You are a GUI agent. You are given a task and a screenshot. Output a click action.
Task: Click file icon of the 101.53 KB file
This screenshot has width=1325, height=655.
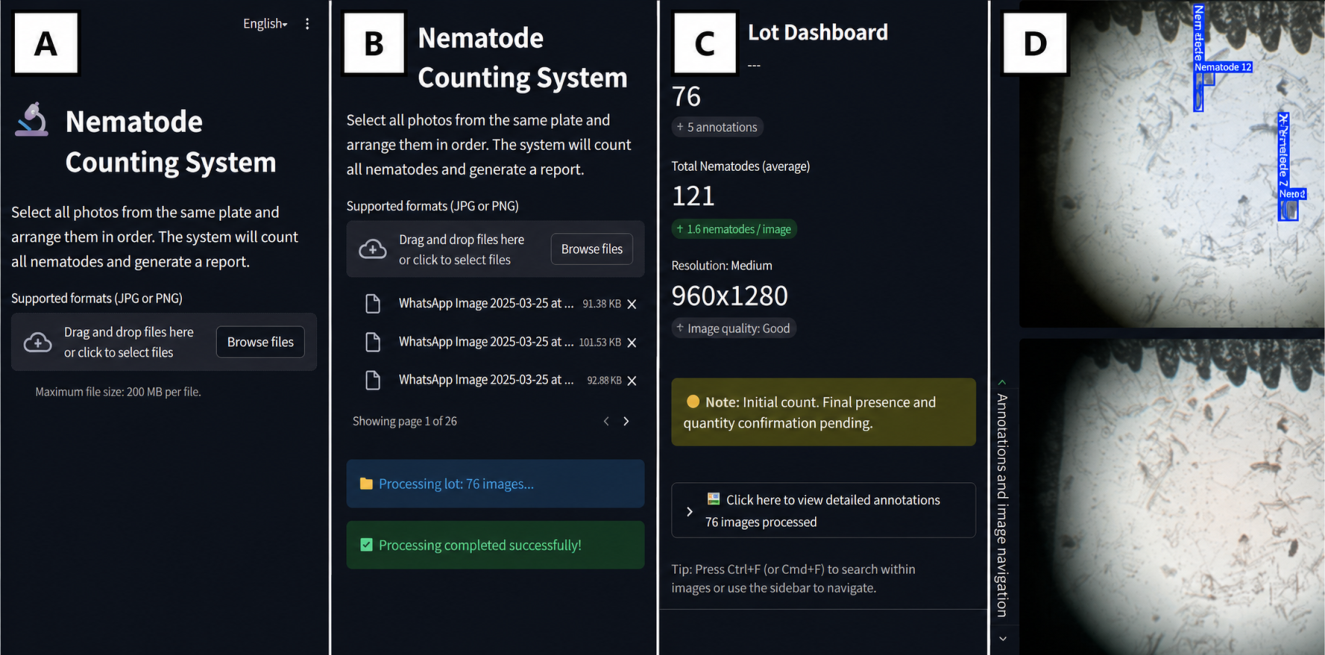tap(373, 342)
